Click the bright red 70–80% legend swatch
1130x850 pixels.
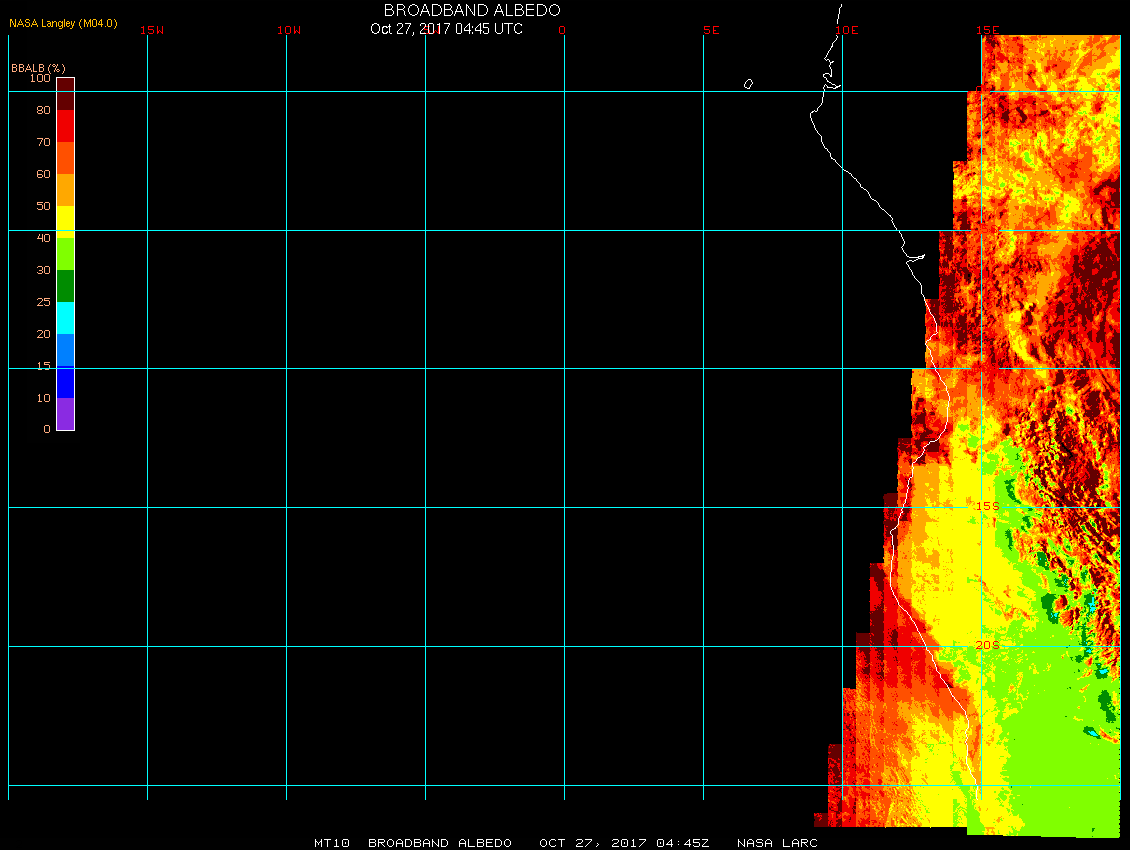pos(65,126)
